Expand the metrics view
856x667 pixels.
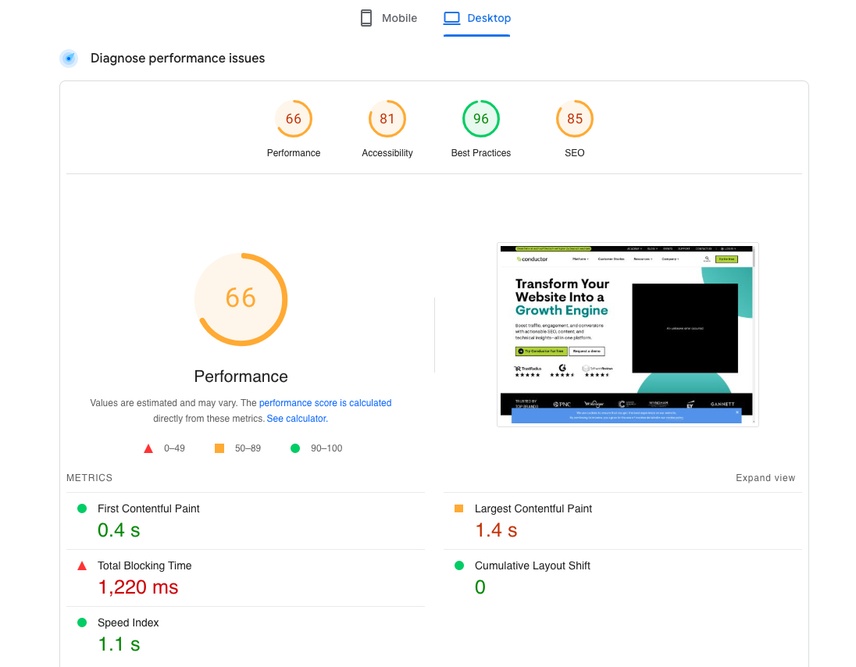(x=765, y=478)
